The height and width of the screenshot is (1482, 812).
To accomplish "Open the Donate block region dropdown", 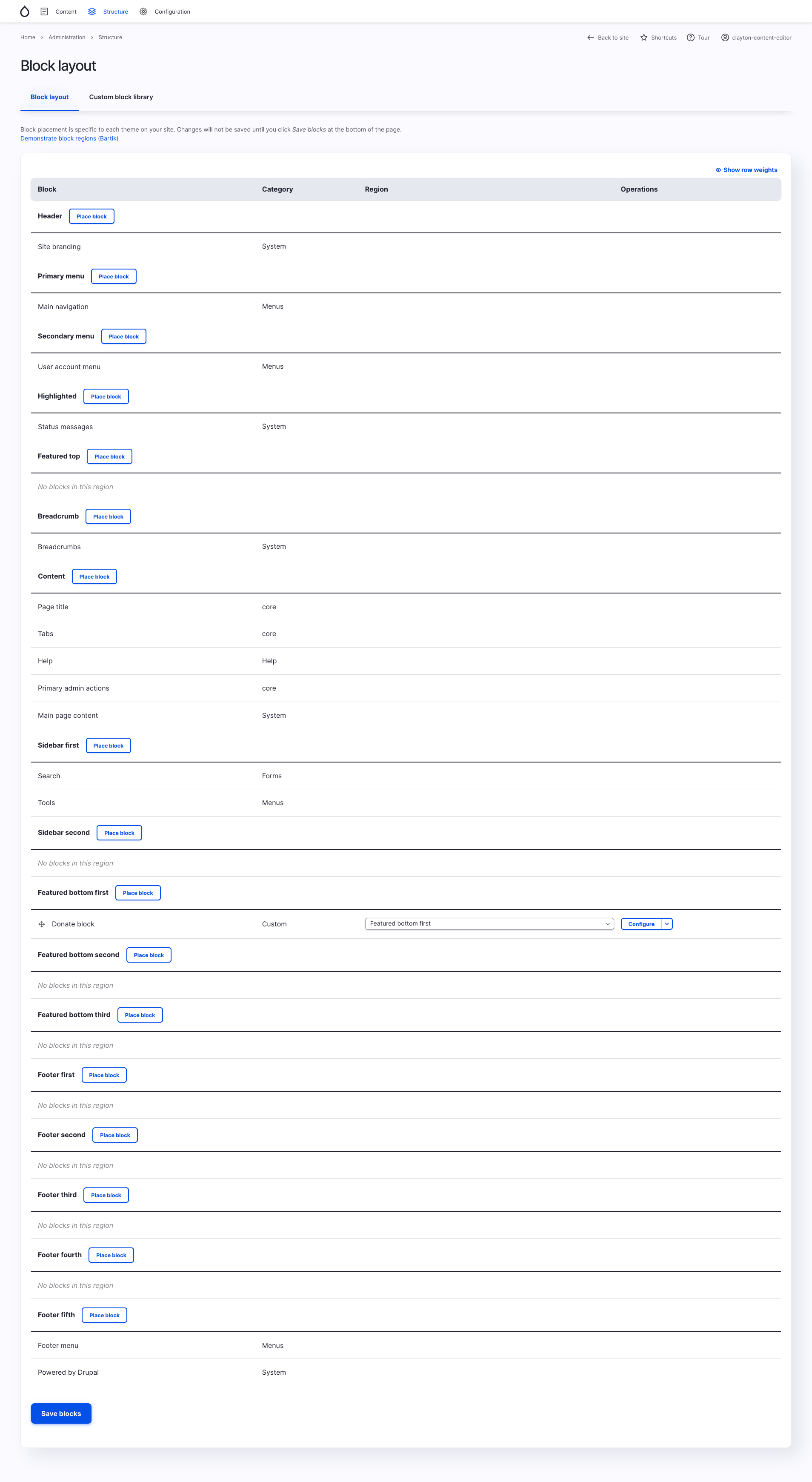I will 489,923.
